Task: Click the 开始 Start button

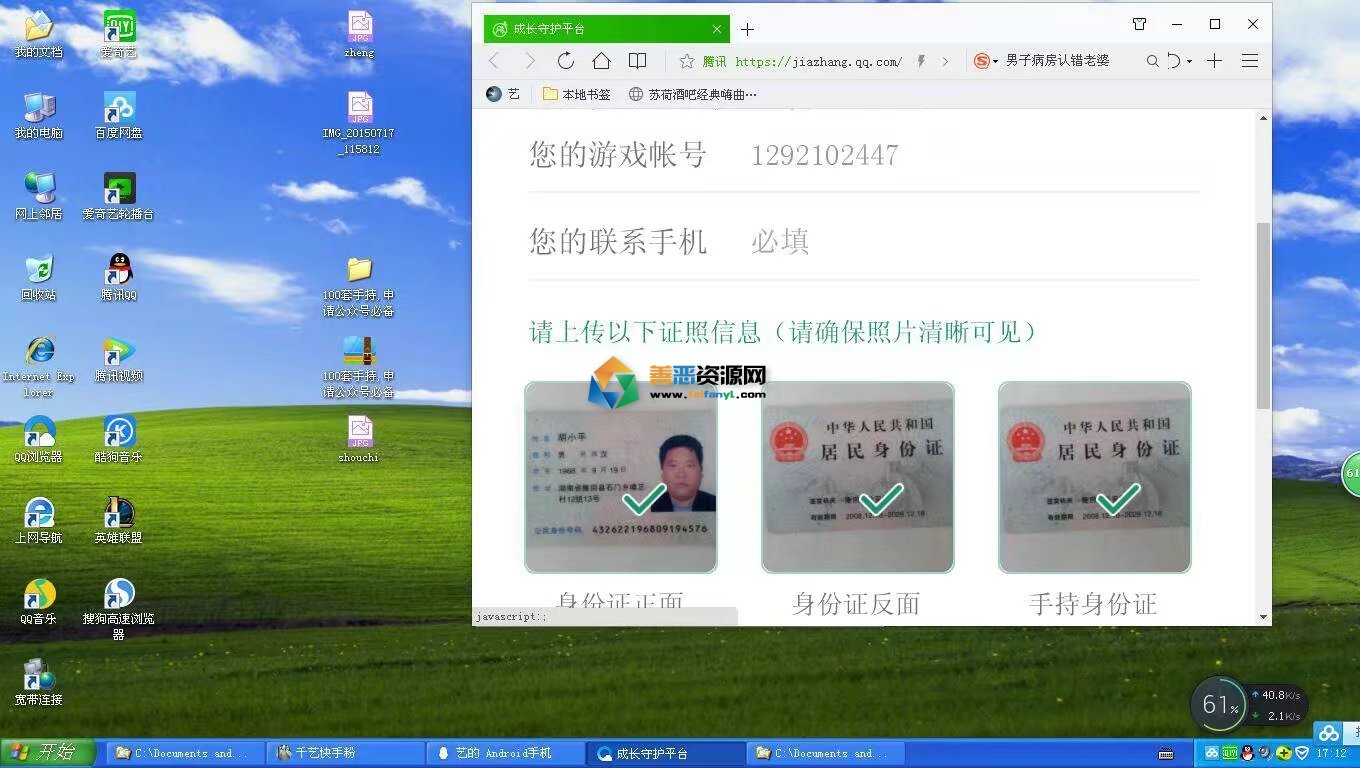Action: tap(47, 753)
